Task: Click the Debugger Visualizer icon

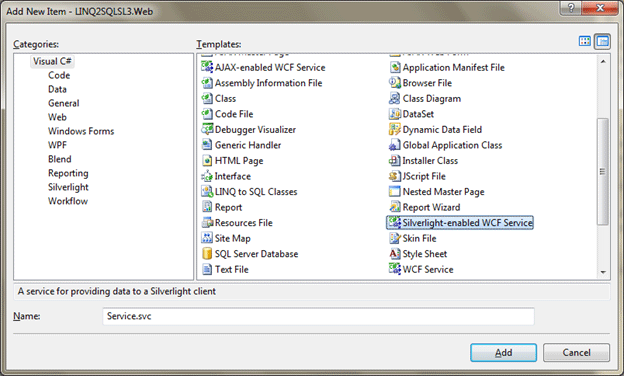Action: click(207, 129)
